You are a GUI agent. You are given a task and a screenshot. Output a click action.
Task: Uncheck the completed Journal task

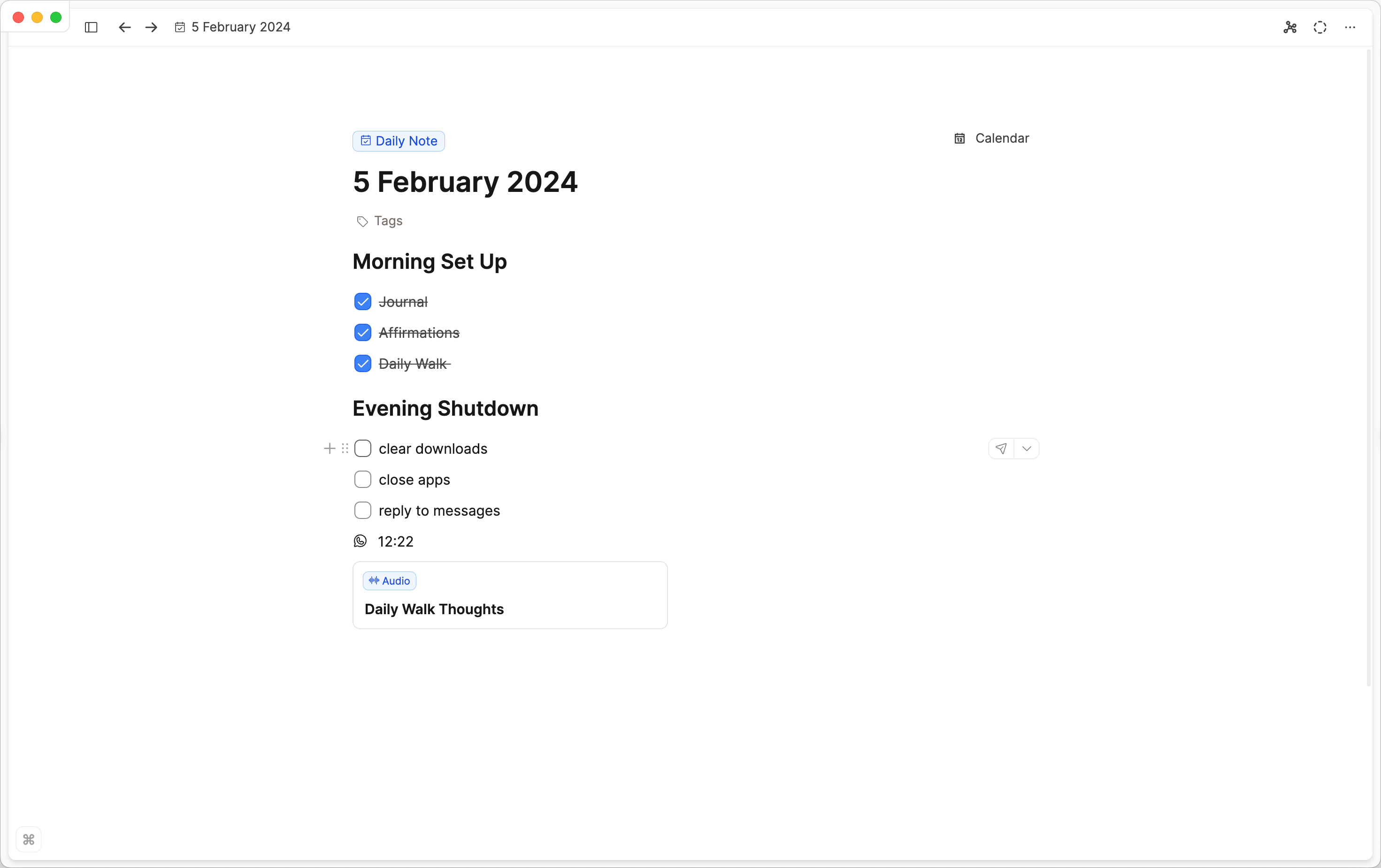(x=362, y=302)
